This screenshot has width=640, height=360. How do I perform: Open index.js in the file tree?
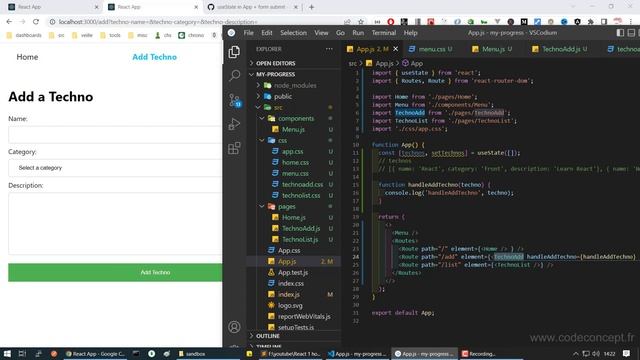294,294
